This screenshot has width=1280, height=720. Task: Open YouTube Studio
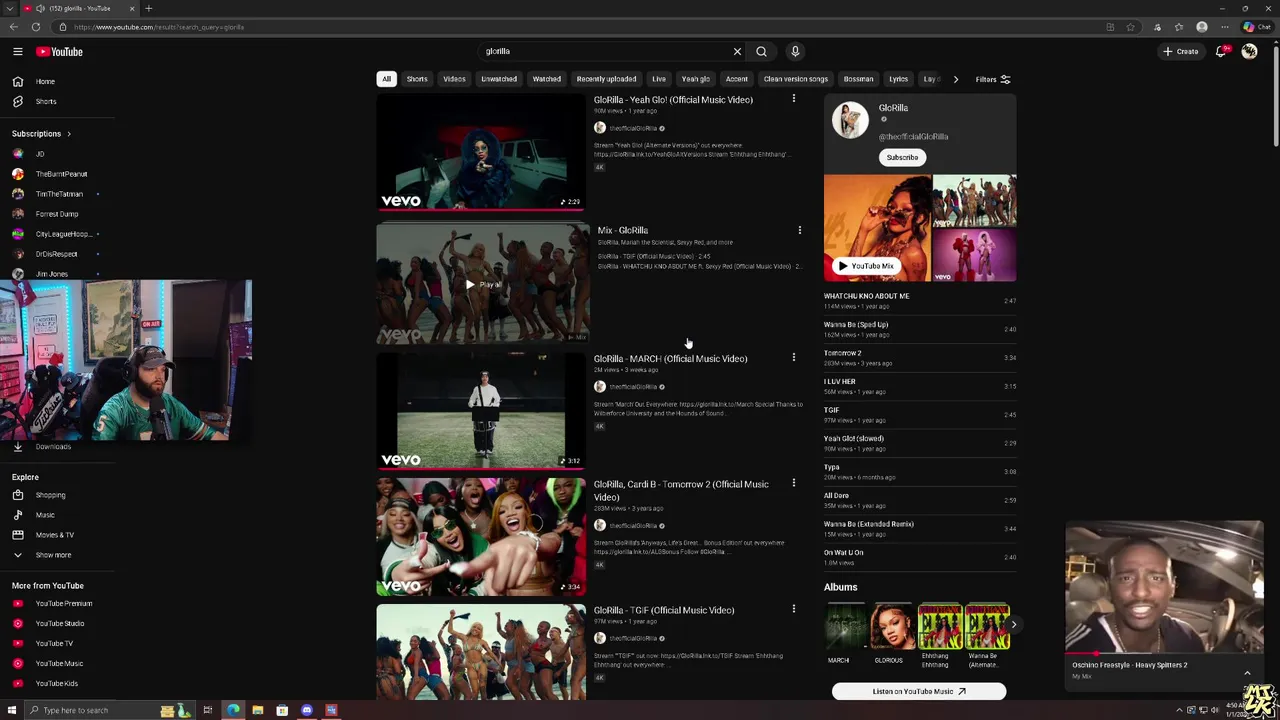[60, 623]
